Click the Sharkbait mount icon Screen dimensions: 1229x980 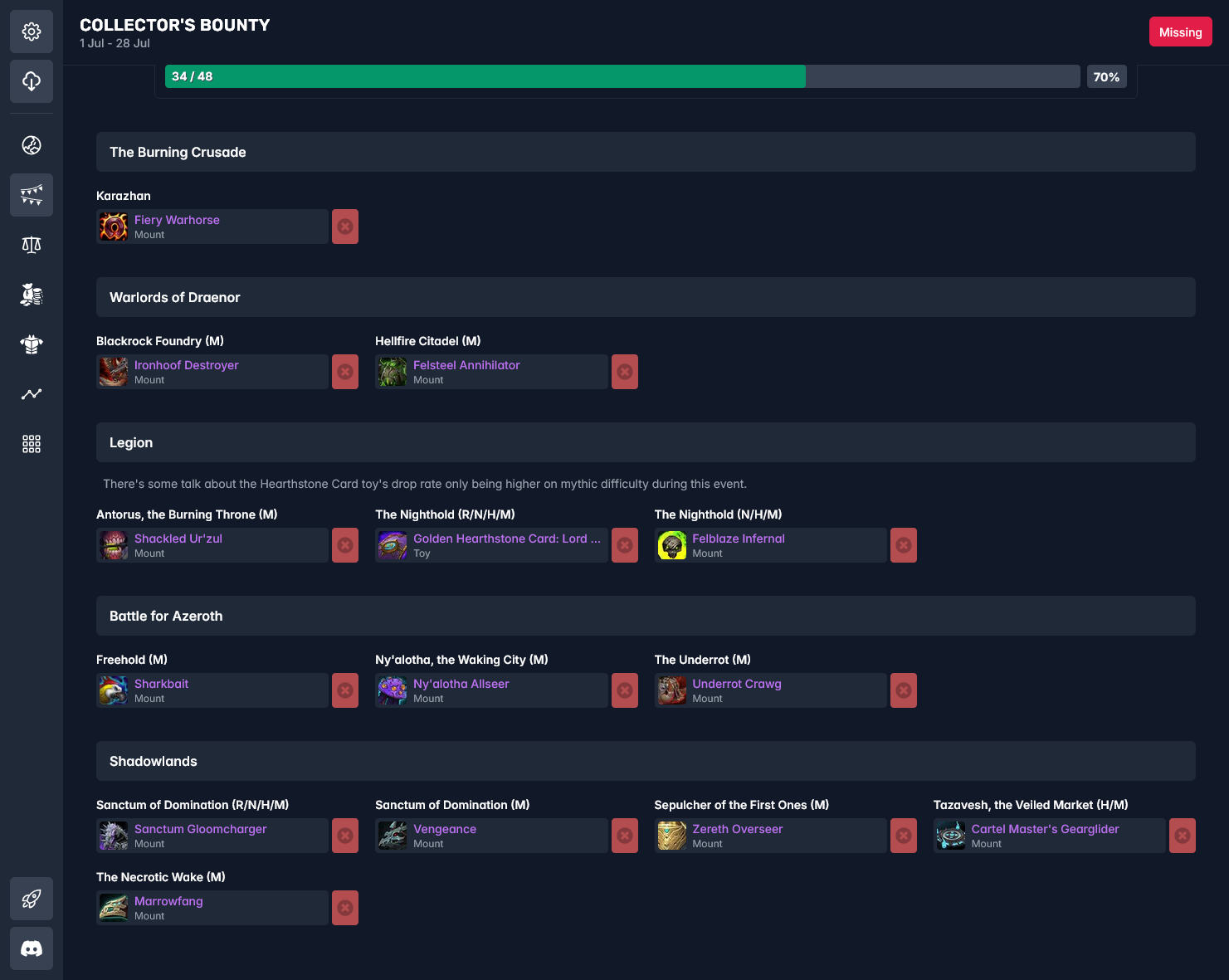[114, 690]
